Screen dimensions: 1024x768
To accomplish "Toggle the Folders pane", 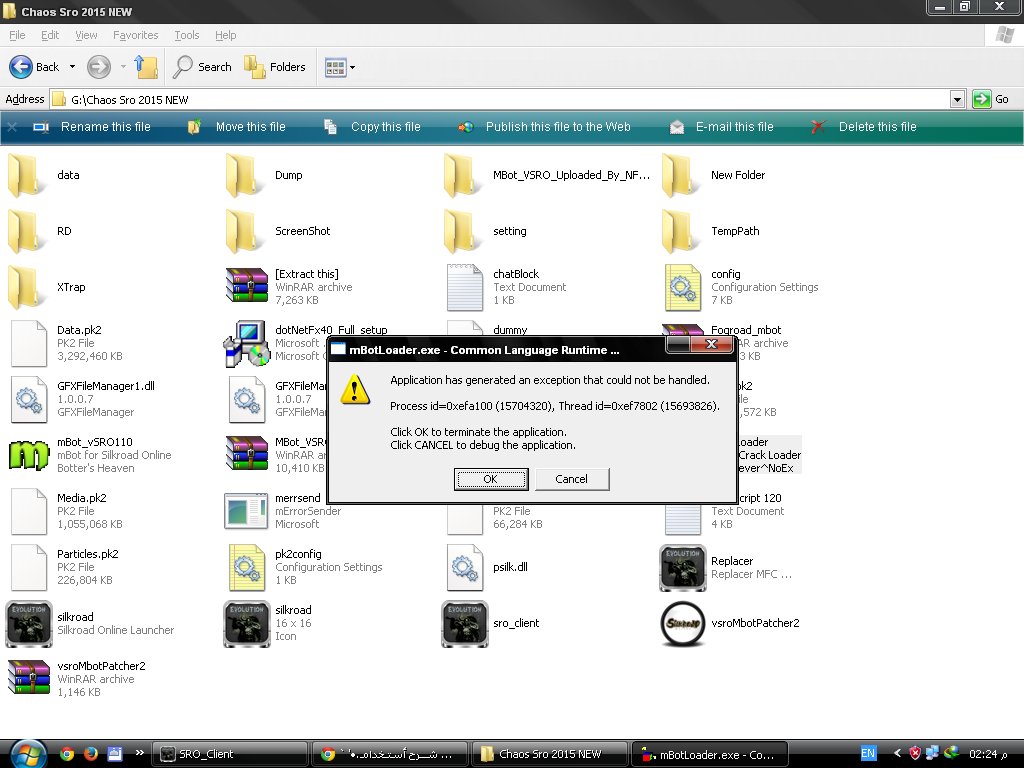I will (275, 67).
